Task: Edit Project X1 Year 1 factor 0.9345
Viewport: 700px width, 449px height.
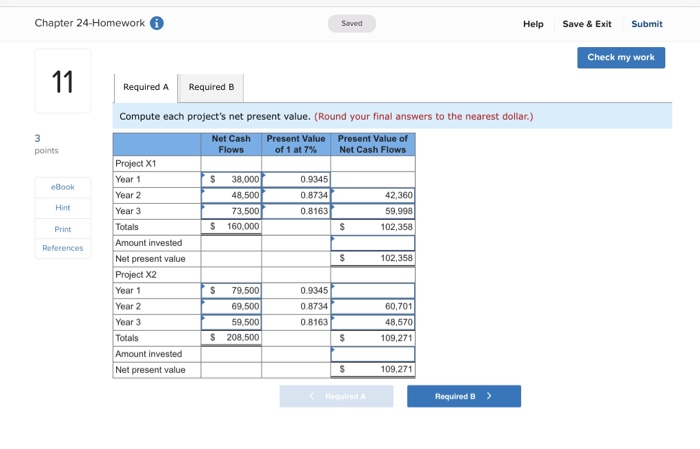Action: [x=296, y=179]
